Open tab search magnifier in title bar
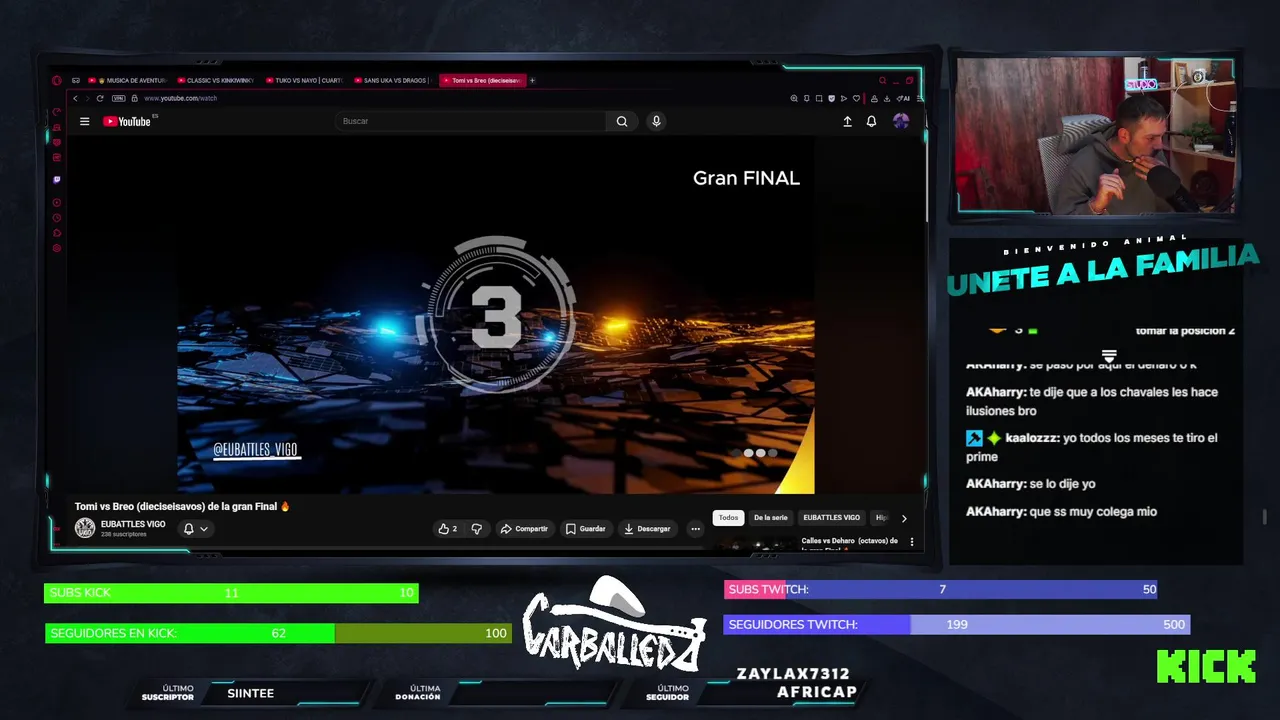The height and width of the screenshot is (720, 1280). click(882, 80)
